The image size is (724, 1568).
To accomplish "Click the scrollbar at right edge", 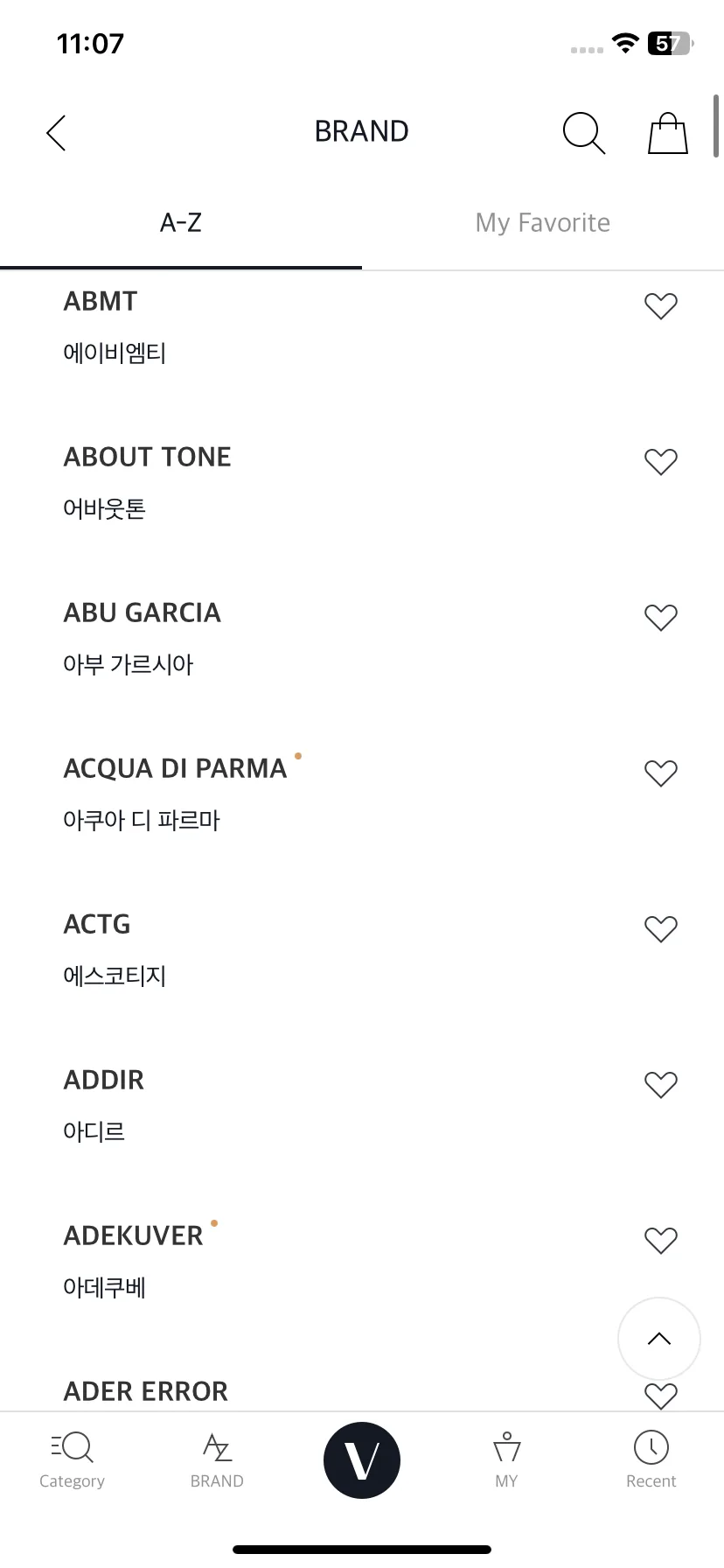I will tap(716, 125).
